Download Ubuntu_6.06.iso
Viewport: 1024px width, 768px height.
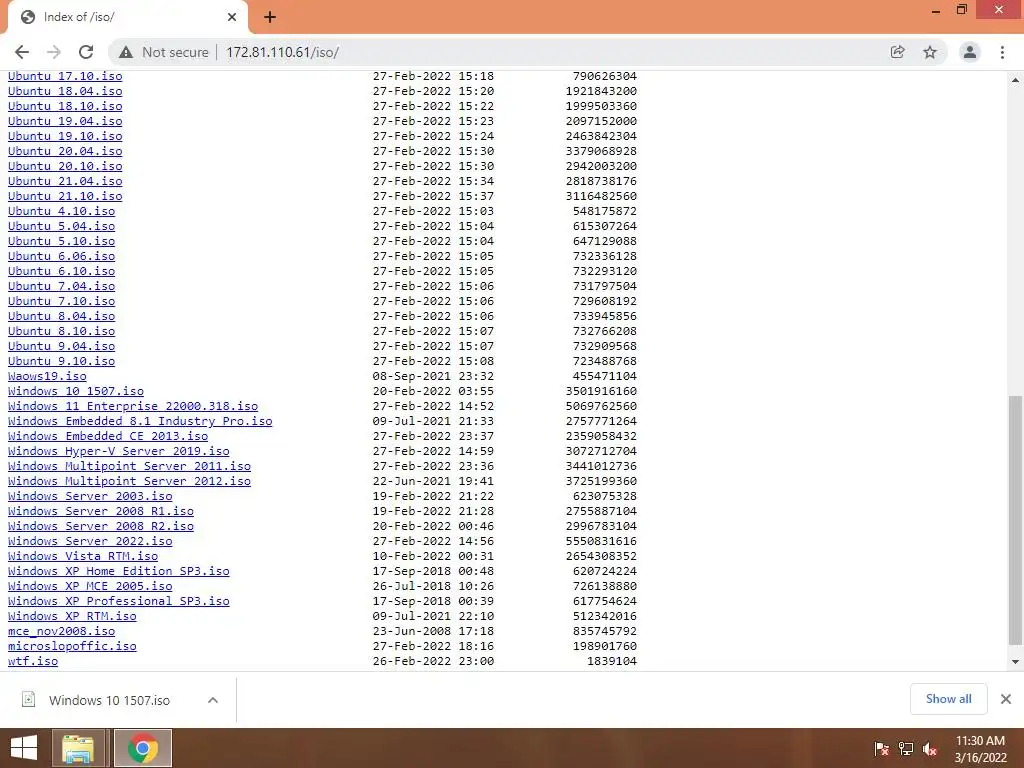pyautogui.click(x=61, y=257)
